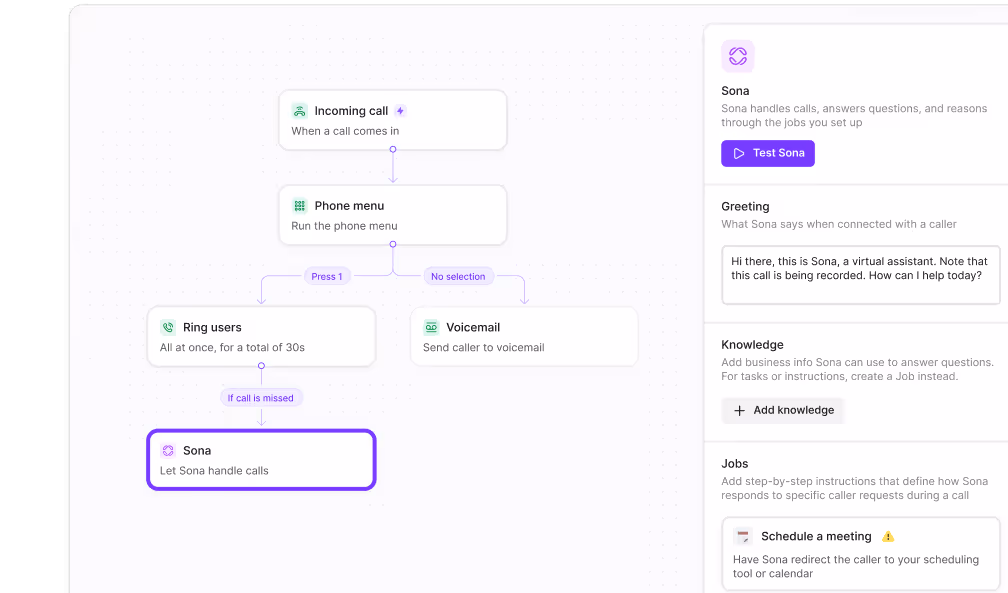Click 'When a call comes in' text
This screenshot has height=593, width=1008.
coord(345,131)
